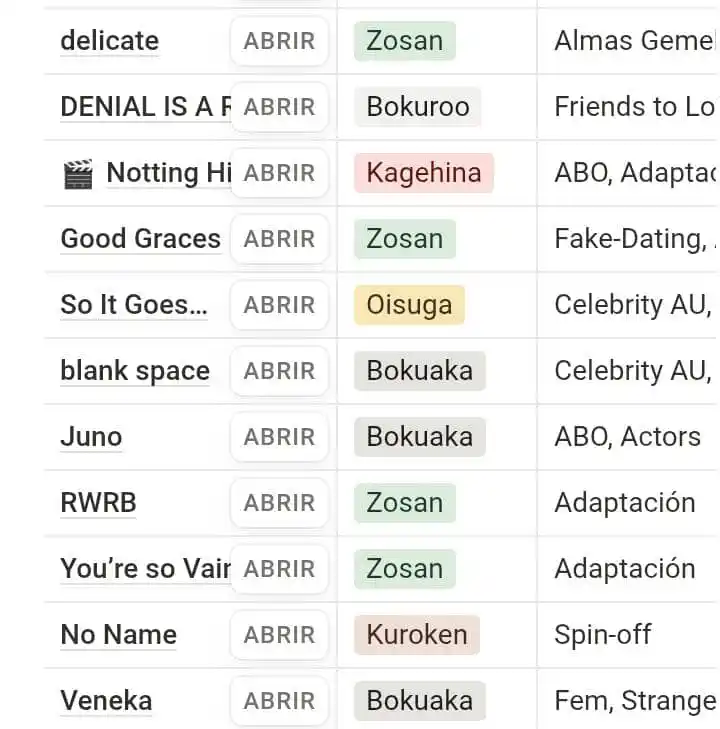Screen dimensions: 720x729
Task: Open the delicate row with ABRIR
Action: pos(279,41)
